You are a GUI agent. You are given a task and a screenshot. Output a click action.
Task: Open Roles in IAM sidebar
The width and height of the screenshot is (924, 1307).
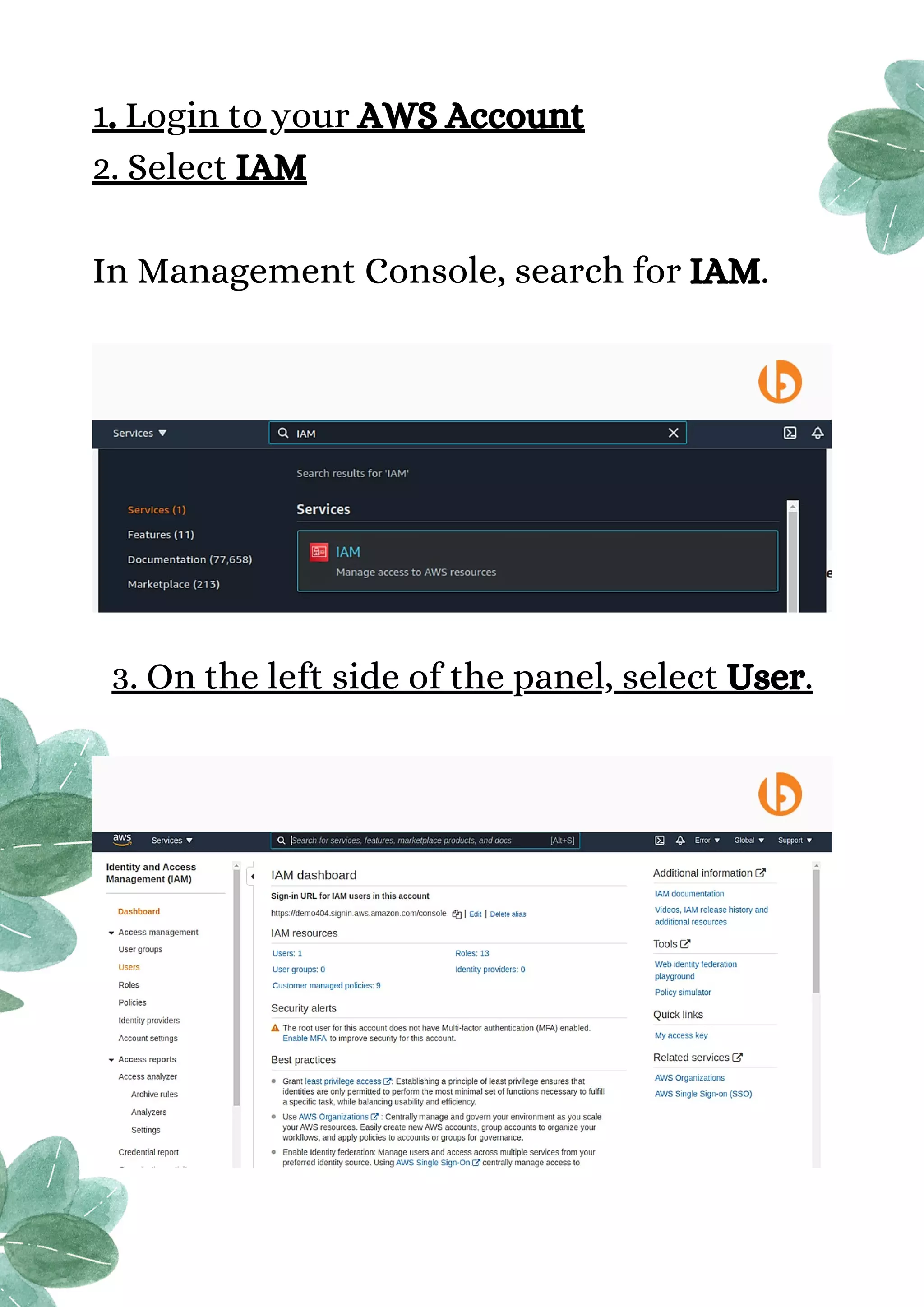point(129,985)
